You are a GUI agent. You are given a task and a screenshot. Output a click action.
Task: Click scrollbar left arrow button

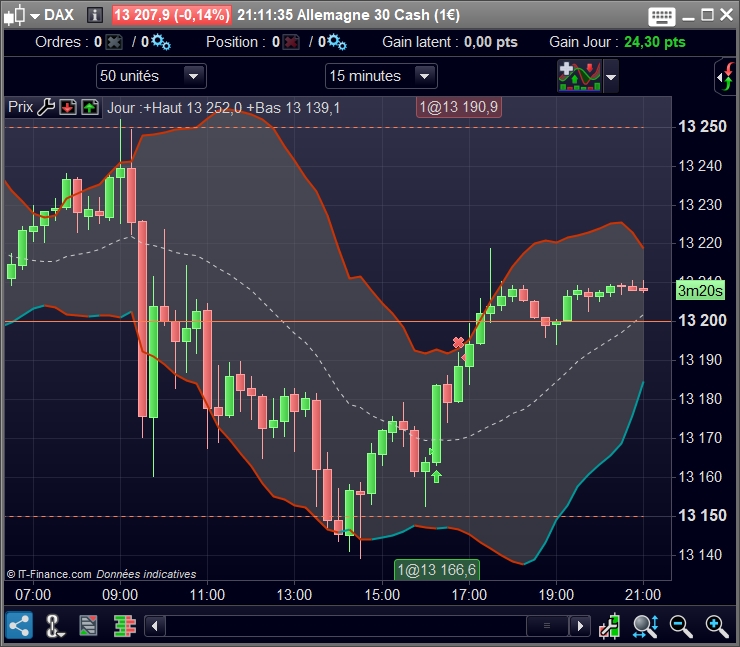point(155,627)
